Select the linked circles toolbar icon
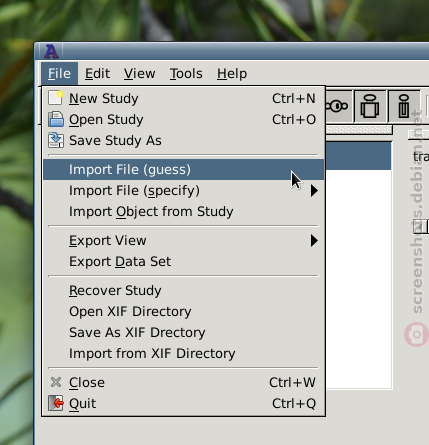The width and height of the screenshot is (429, 445). (x=337, y=107)
